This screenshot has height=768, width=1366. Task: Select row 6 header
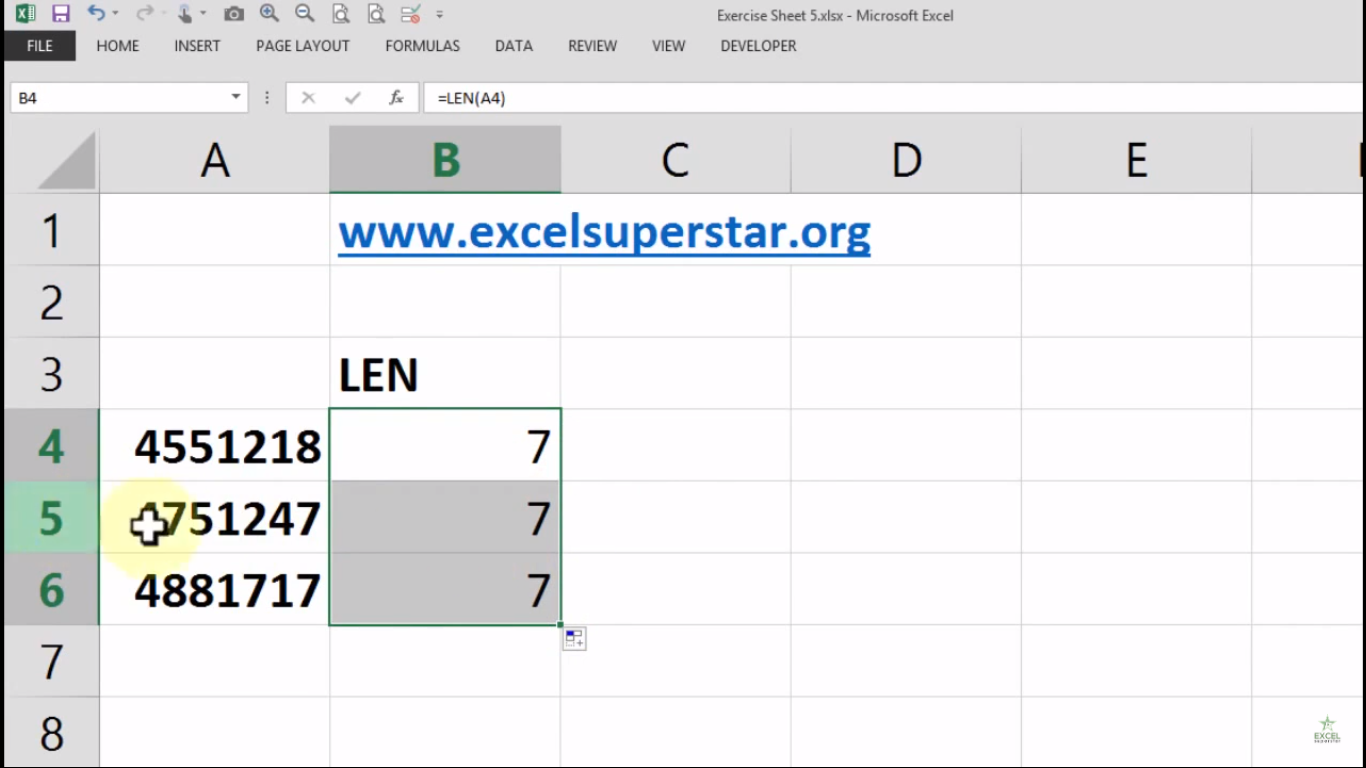coord(52,590)
